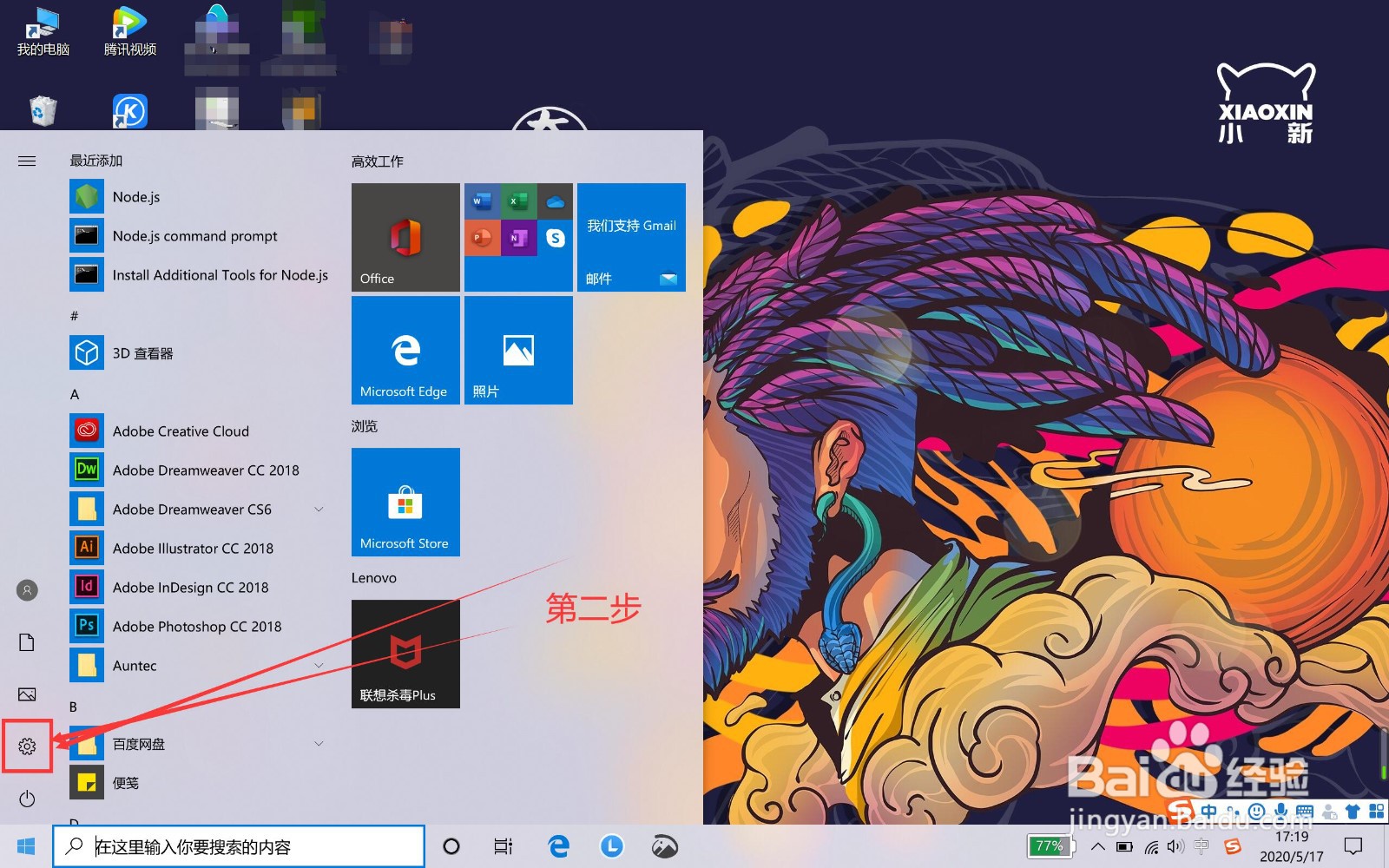Open Adobe Dreamweaver CC 2018
1389x868 pixels.
[201, 470]
